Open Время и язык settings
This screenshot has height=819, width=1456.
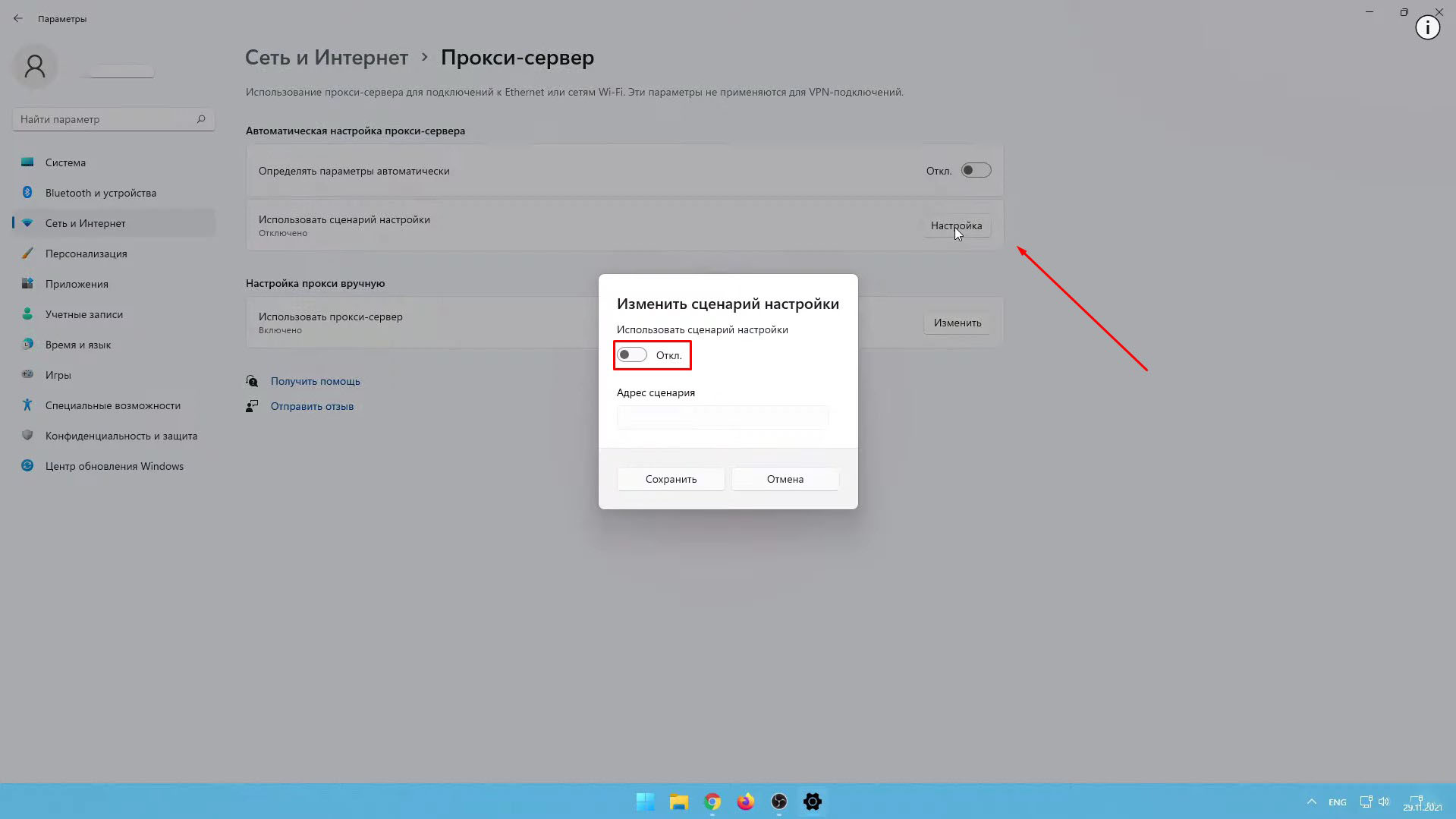tap(114, 345)
